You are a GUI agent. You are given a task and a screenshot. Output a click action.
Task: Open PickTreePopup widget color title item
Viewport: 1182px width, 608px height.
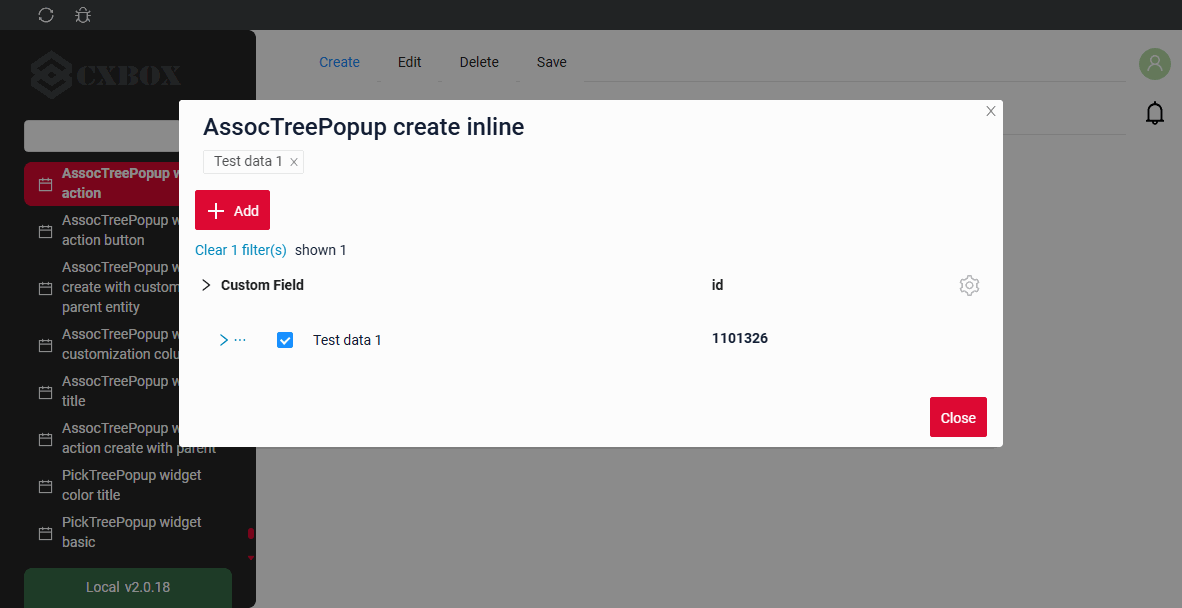click(x=128, y=485)
